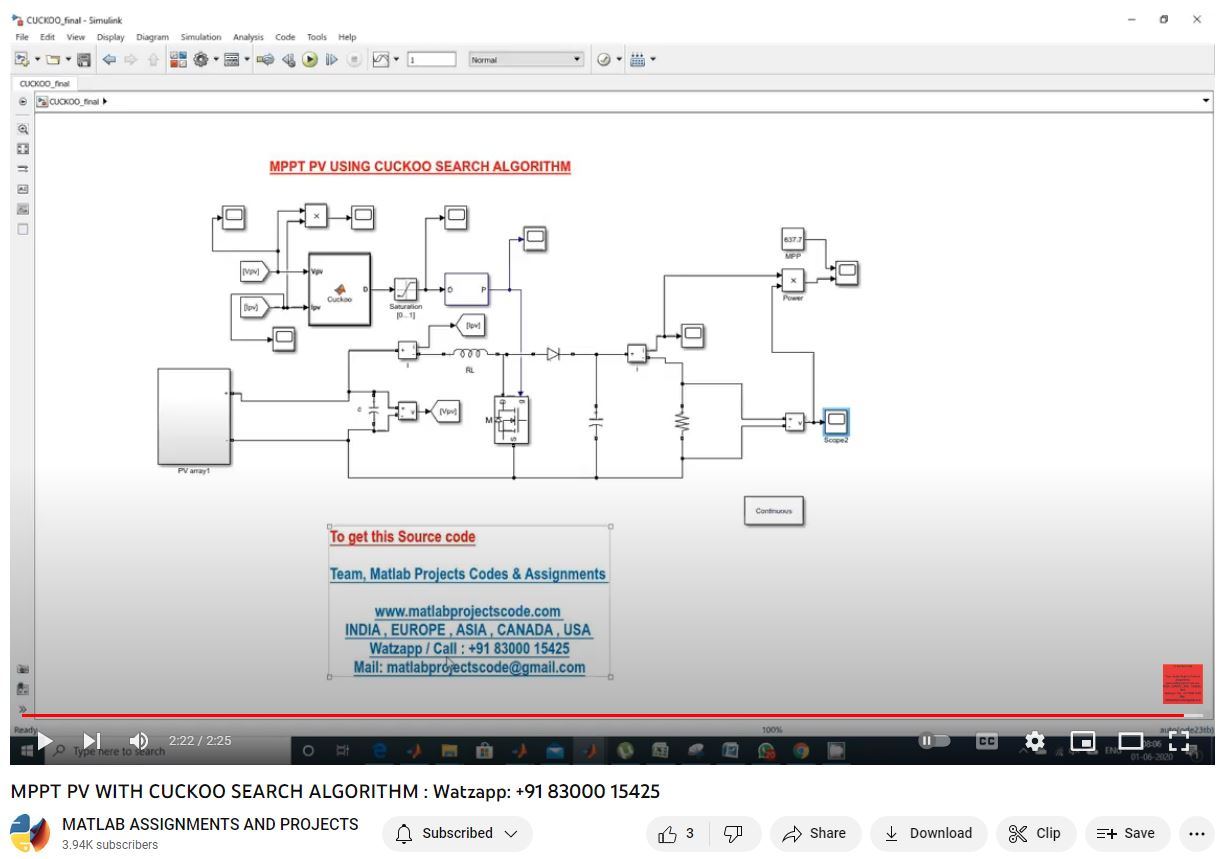Open the Simulink Library Browser
Image resolution: width=1226 pixels, height=859 pixels.
click(x=178, y=60)
